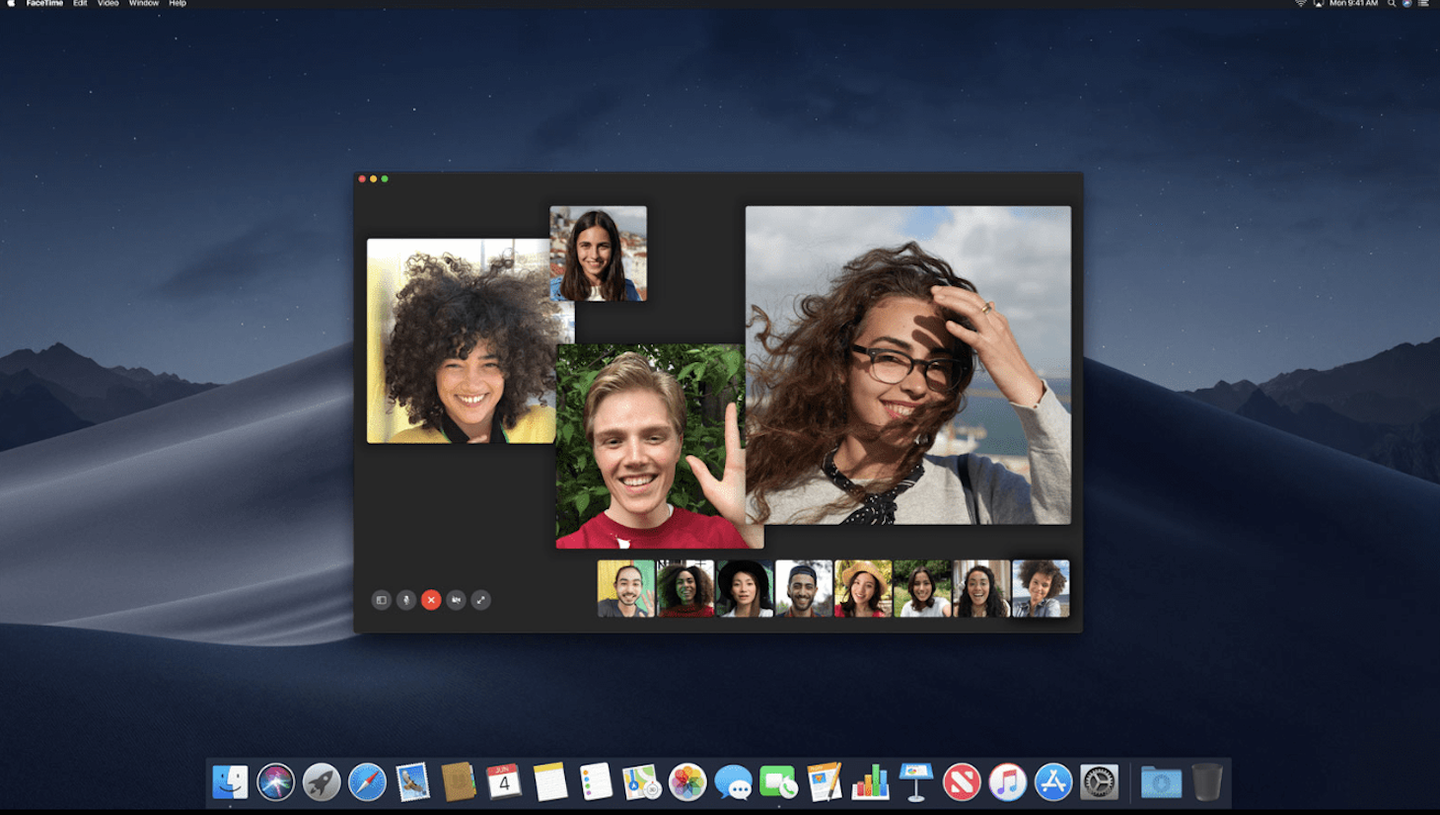
Task: Open Notes in the Dock
Action: tap(550, 782)
